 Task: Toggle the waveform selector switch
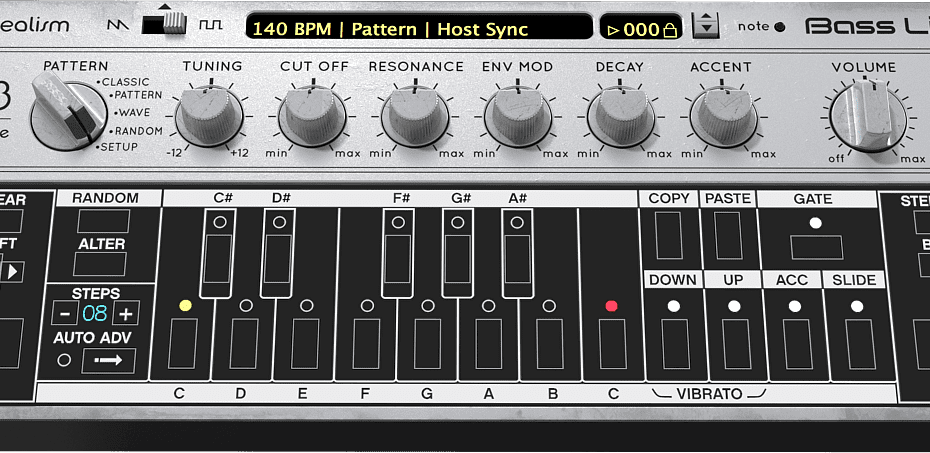point(163,21)
